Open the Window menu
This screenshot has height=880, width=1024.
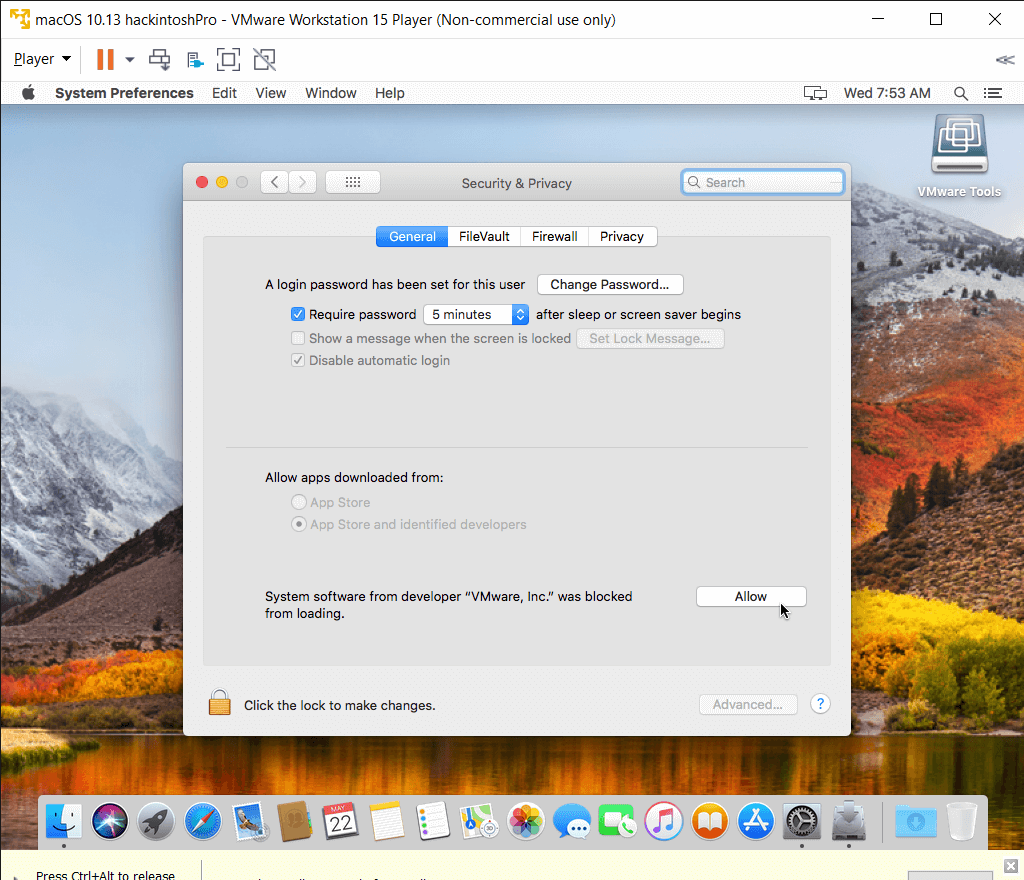pos(330,93)
